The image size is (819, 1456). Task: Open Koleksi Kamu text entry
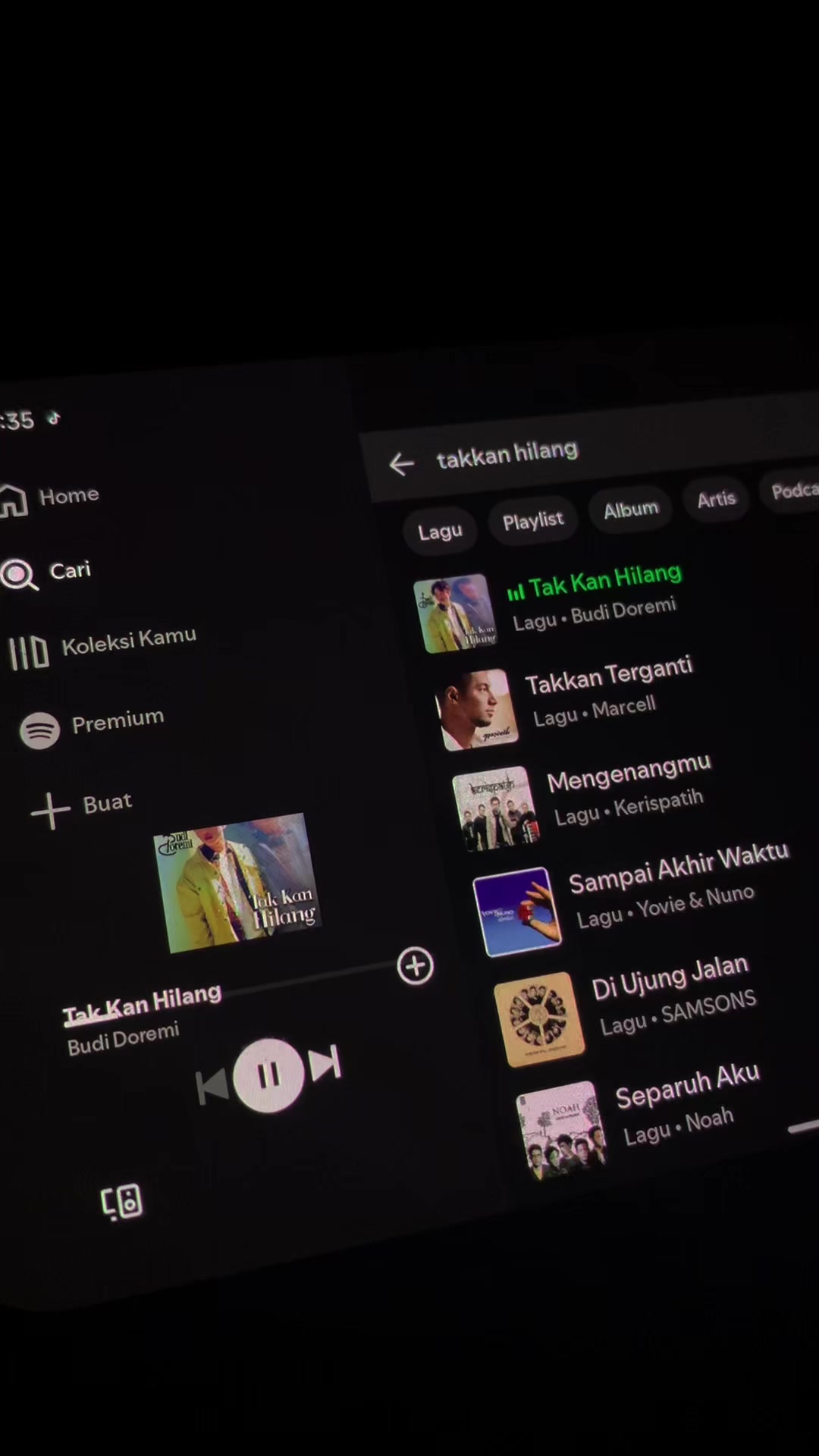click(x=129, y=642)
